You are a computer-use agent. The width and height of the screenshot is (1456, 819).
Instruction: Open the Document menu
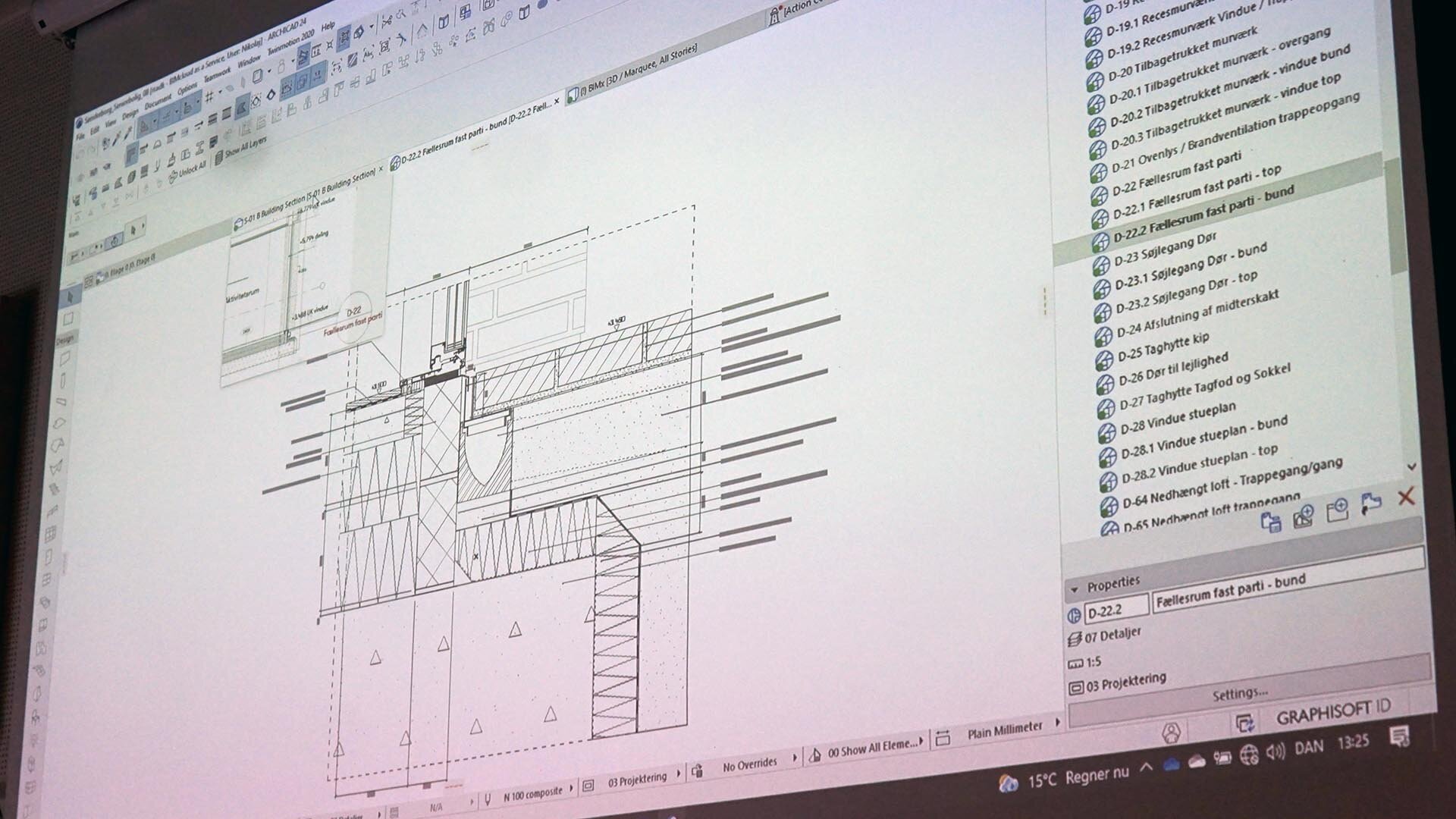click(158, 101)
